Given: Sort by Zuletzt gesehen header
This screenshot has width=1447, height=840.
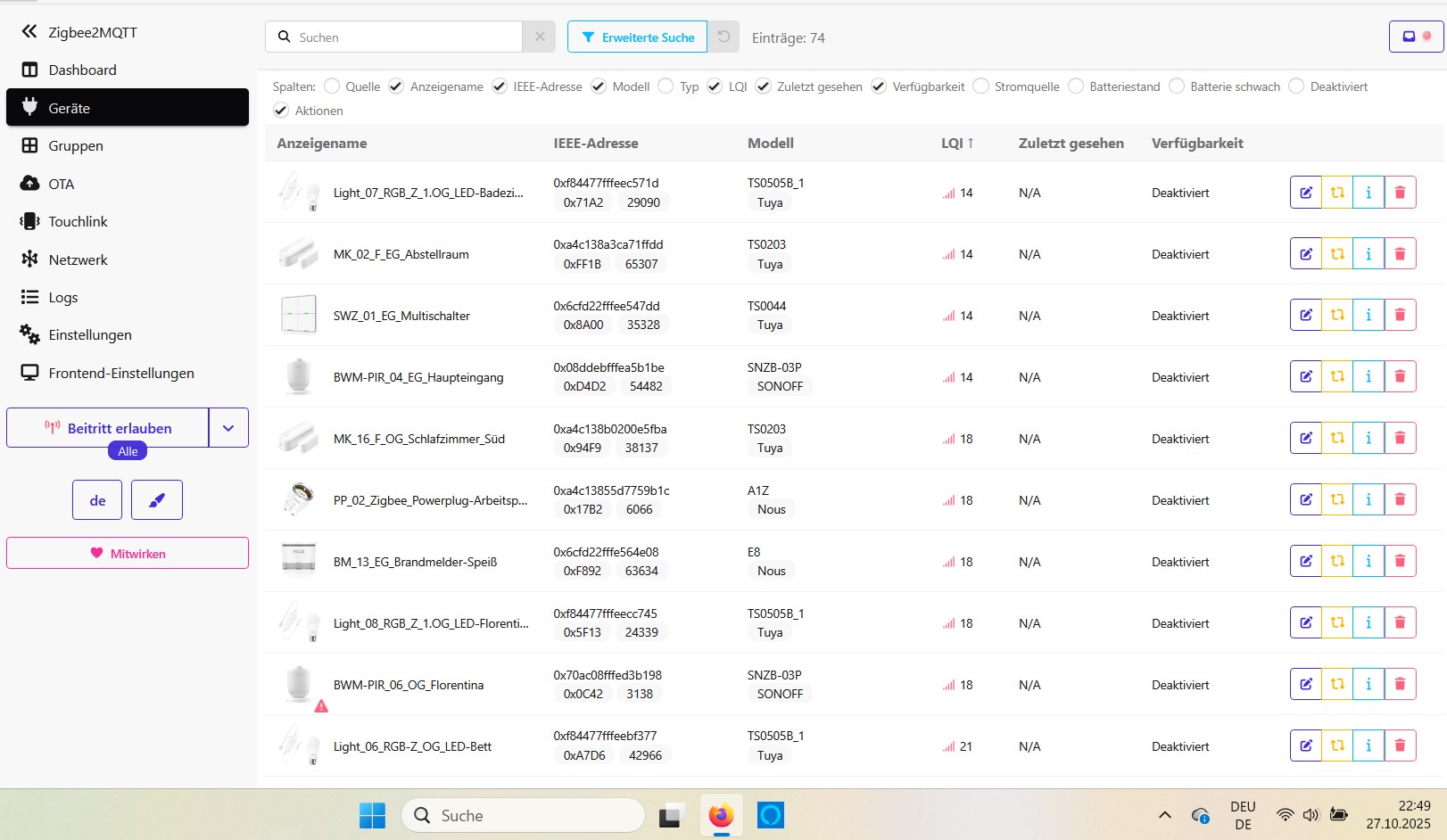Looking at the screenshot, I should (x=1071, y=144).
